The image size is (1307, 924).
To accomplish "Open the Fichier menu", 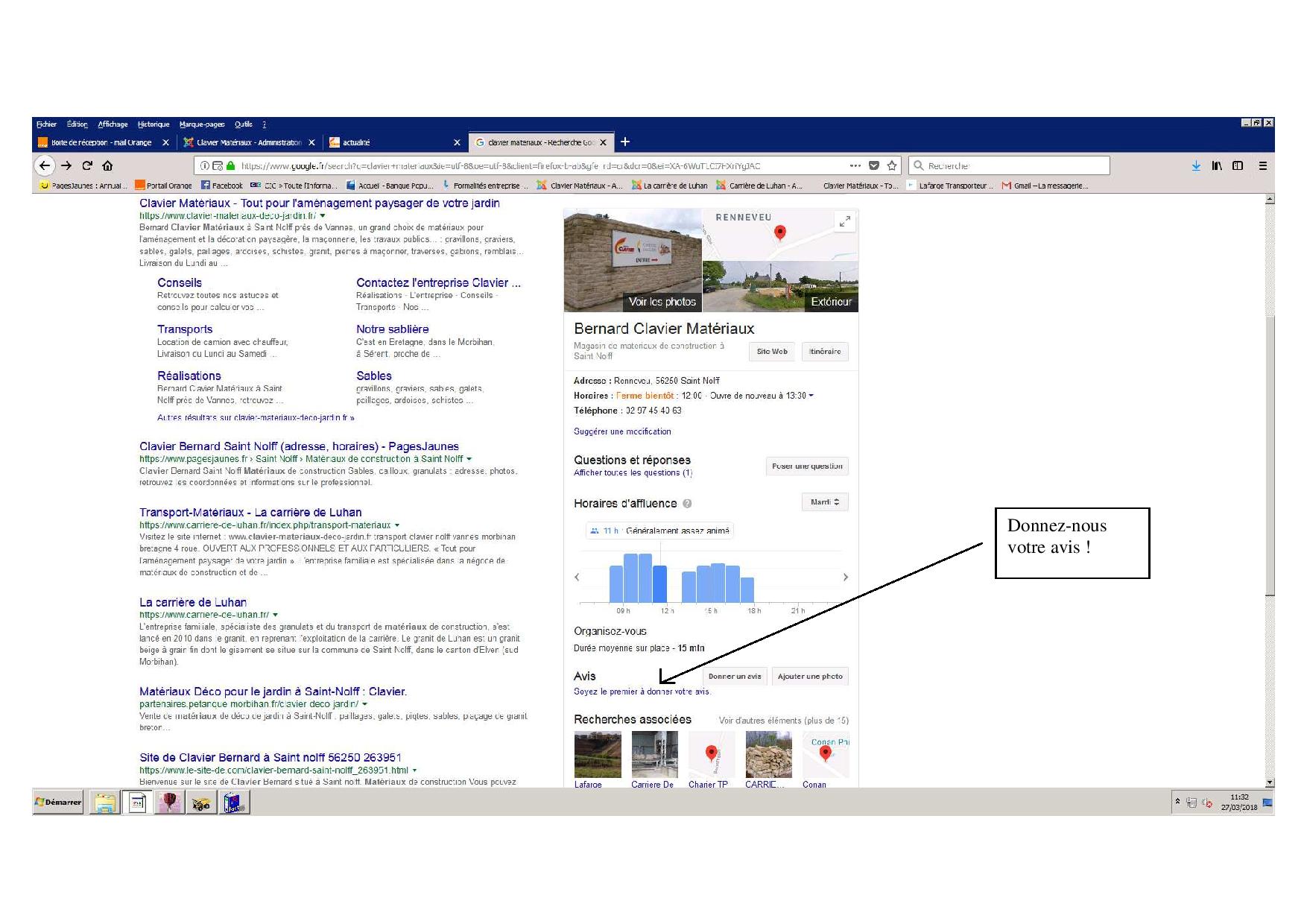I will [46, 124].
